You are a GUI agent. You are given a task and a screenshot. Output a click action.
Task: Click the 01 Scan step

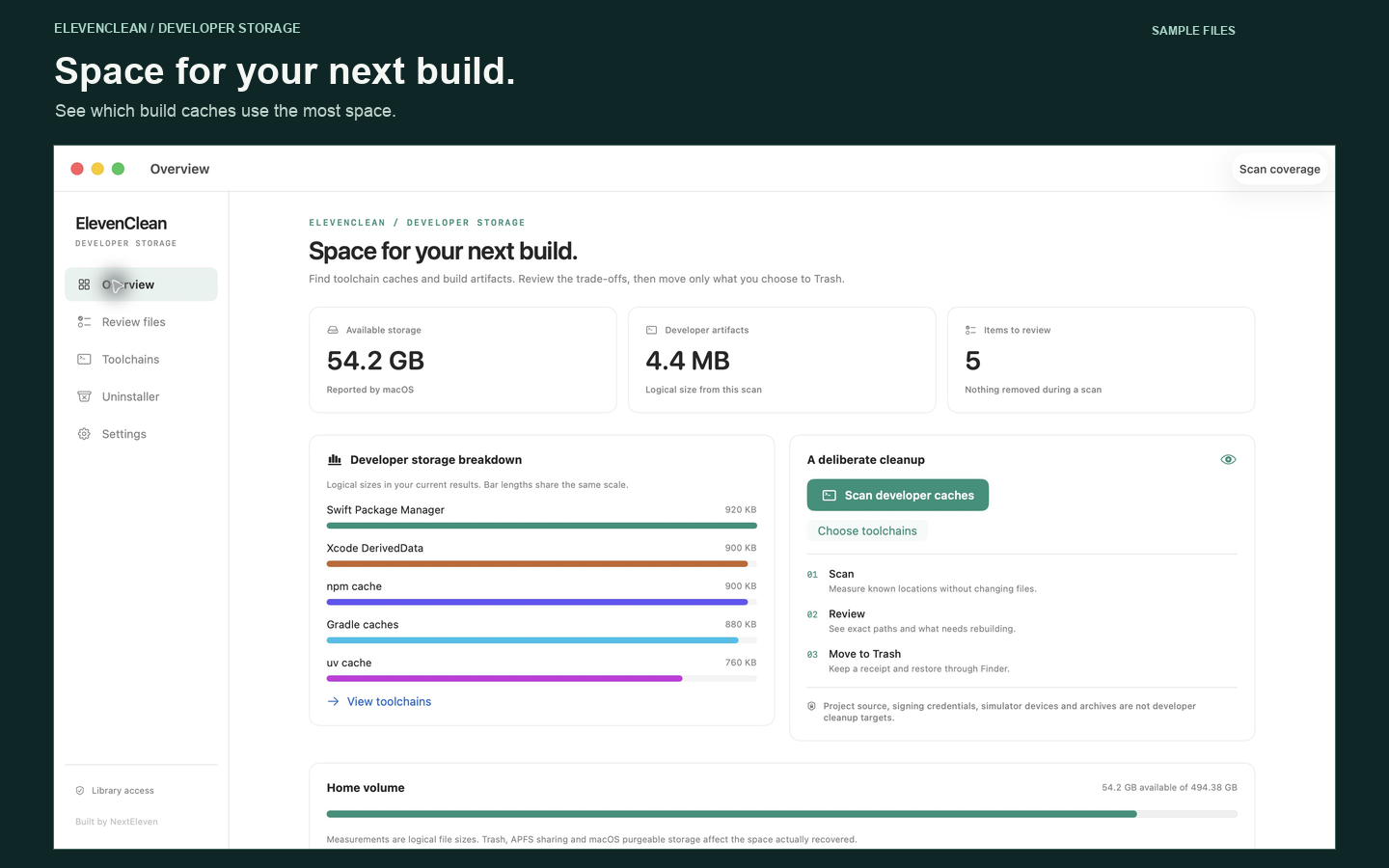pyautogui.click(x=922, y=581)
